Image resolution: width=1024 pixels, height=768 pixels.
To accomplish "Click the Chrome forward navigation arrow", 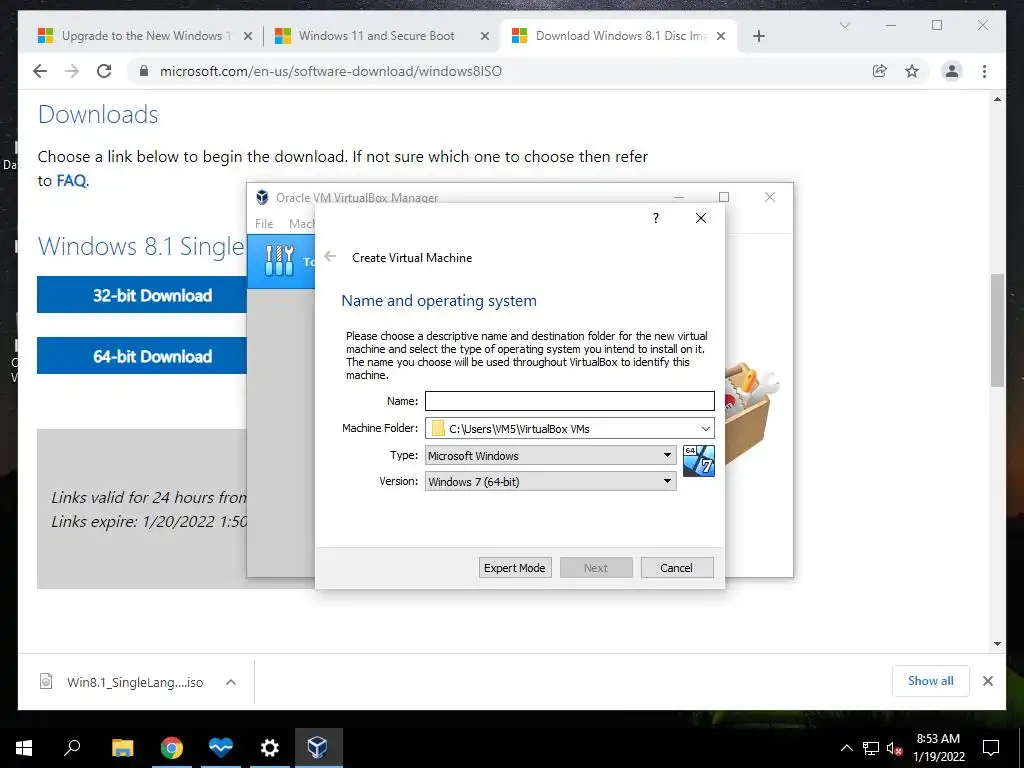I will point(72,71).
